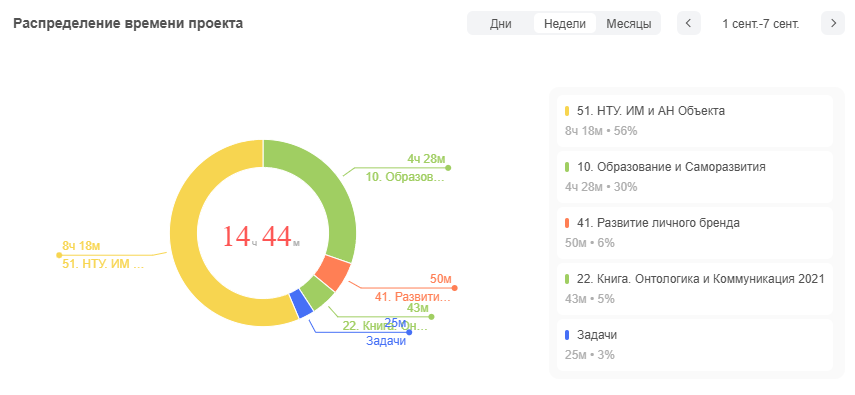This screenshot has width=855, height=395.
Task: Select legend item 10. Образование и Саморазвития
Action: (695, 177)
